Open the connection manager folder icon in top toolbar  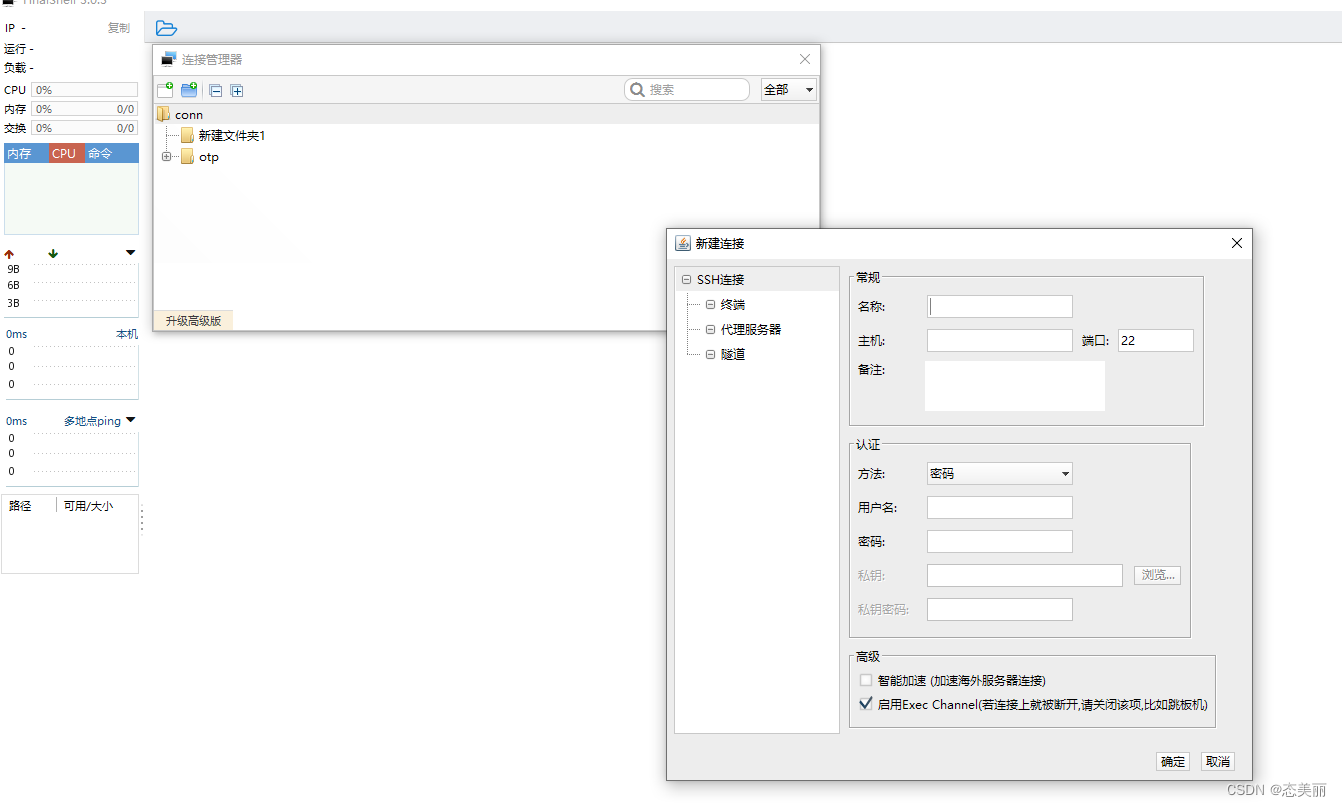(166, 28)
